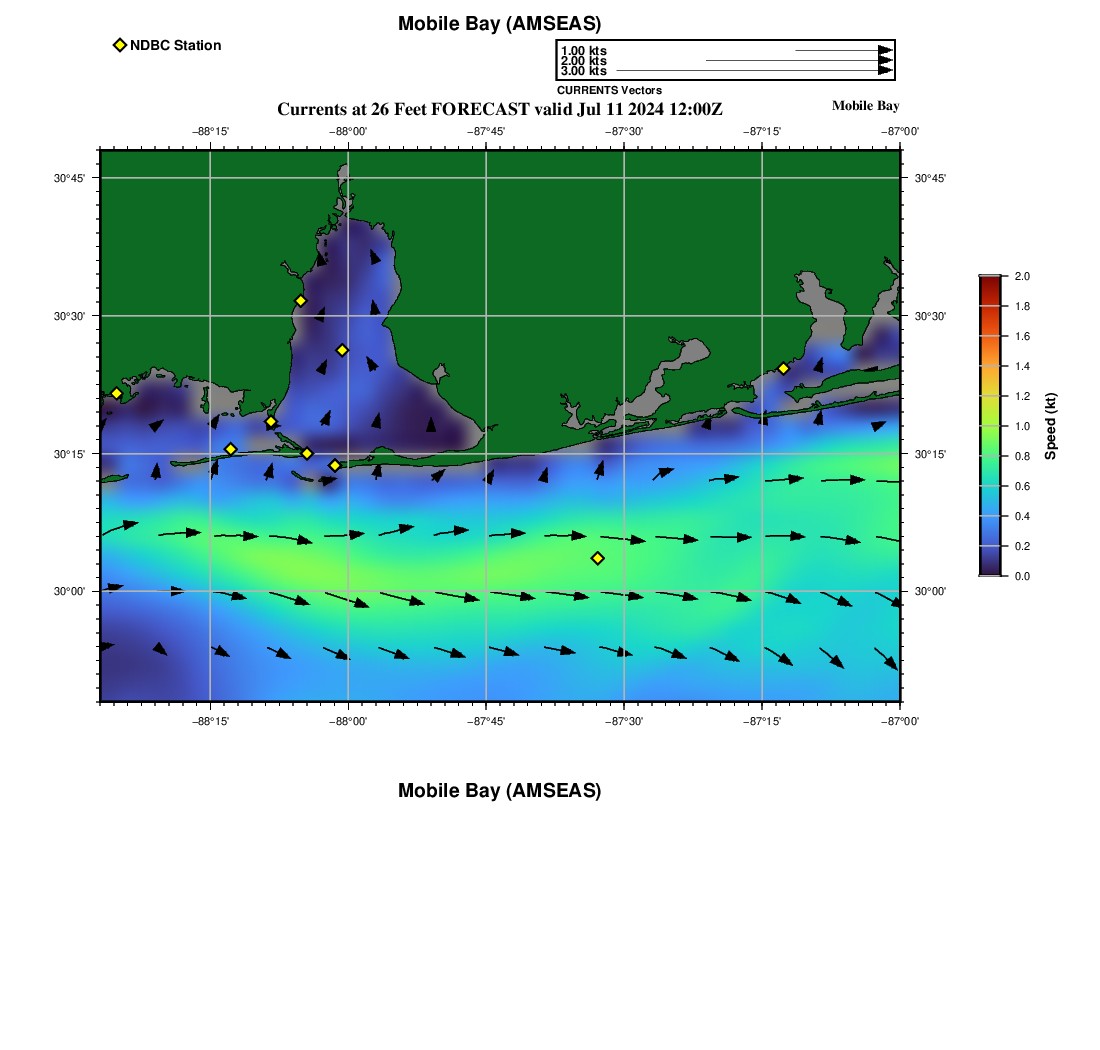Click the -88°00' longitude label on top axis
This screenshot has width=1100, height=1050.
348,131
